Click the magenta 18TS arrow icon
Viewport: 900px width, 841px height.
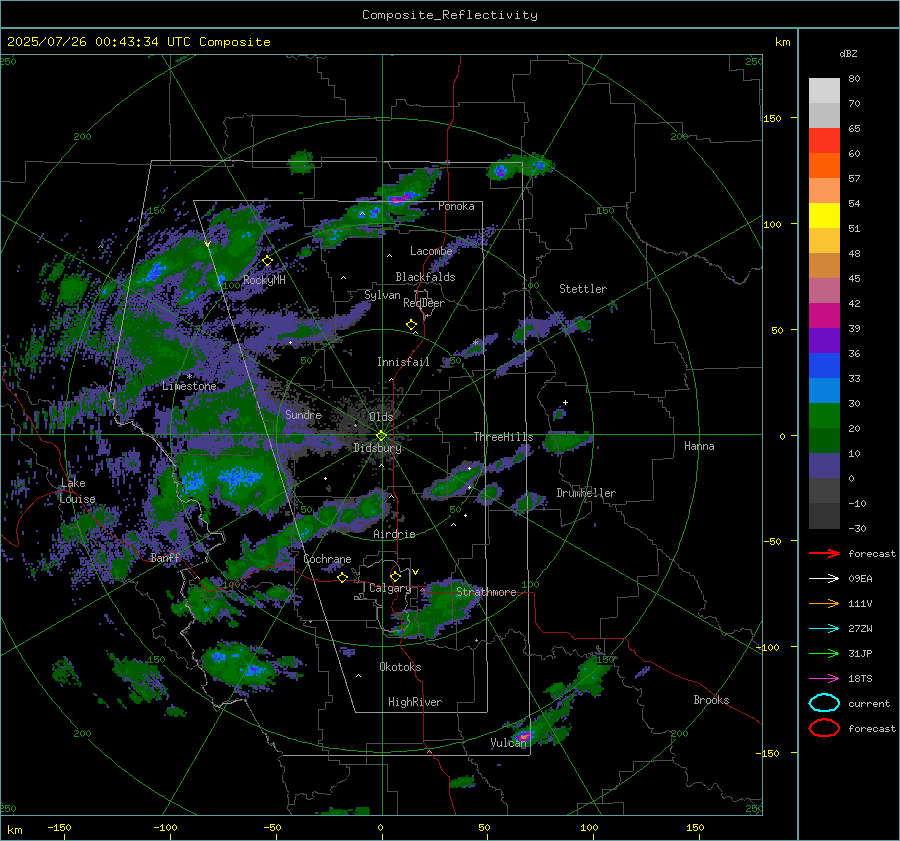[824, 678]
